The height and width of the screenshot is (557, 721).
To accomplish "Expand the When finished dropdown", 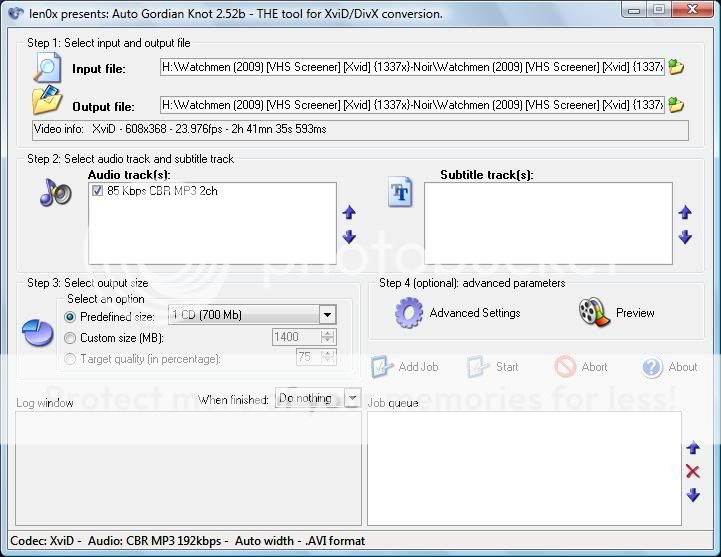I will click(352, 398).
